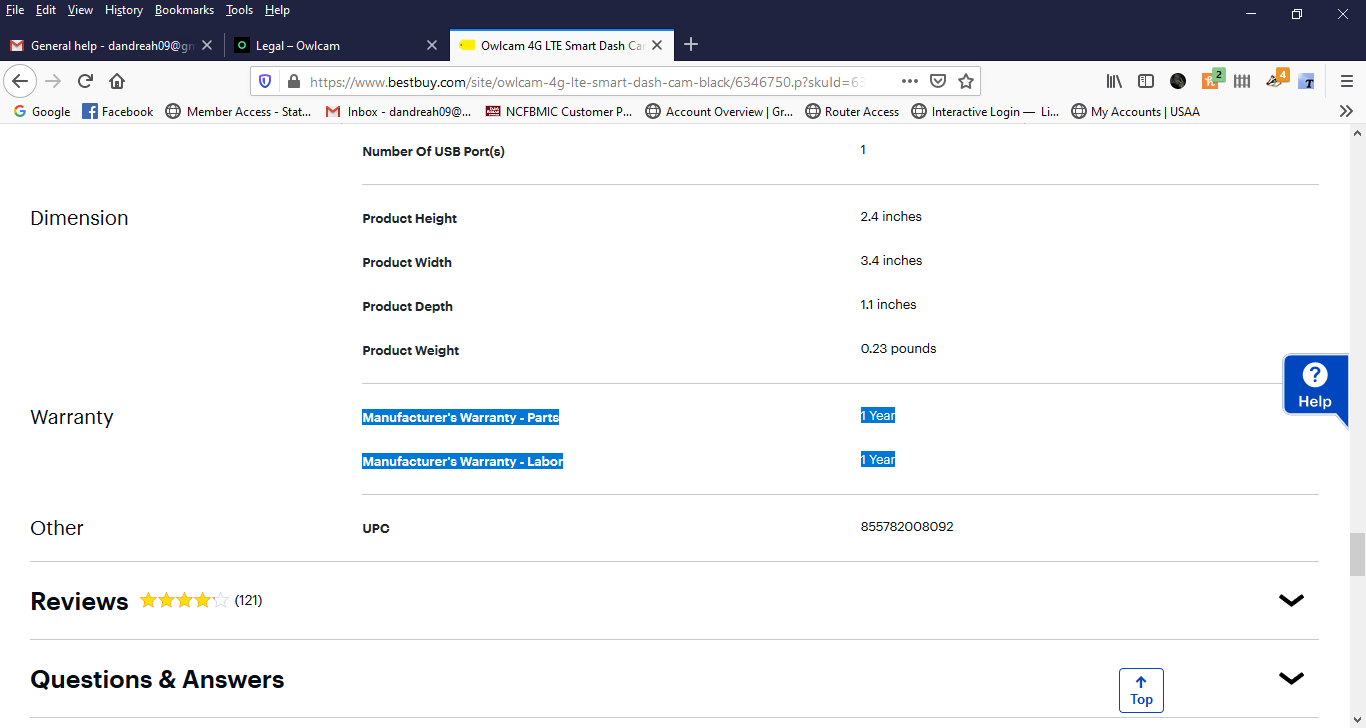The height and width of the screenshot is (728, 1366).
Task: Open Facebook bookmark
Action: (x=118, y=111)
